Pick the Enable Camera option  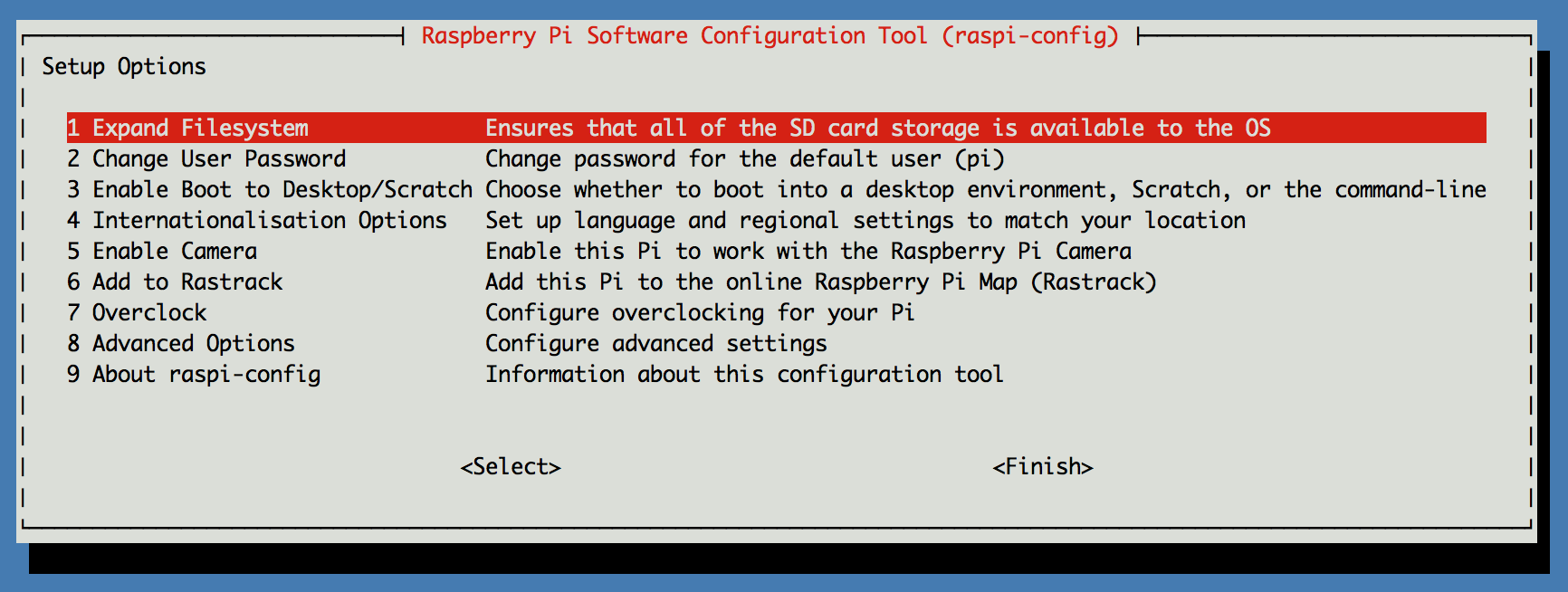tap(776, 251)
